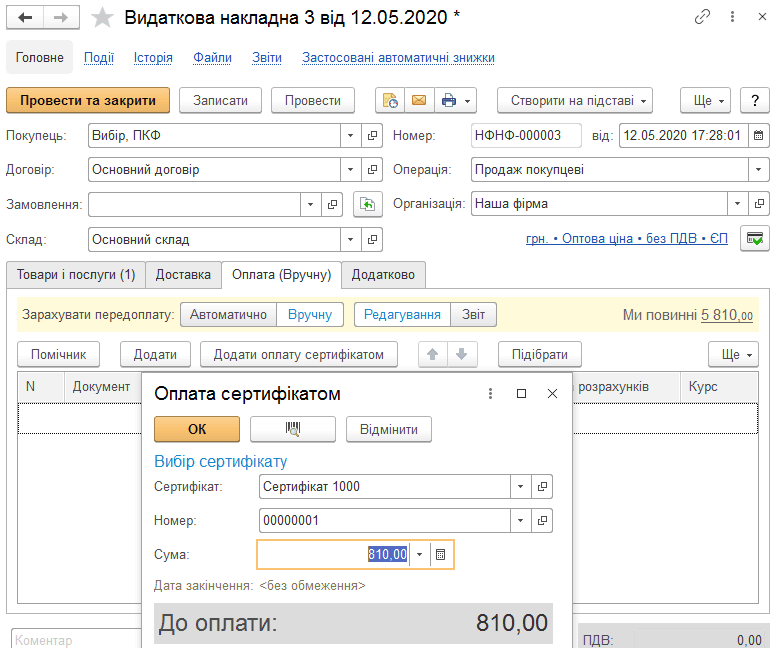The image size is (773, 648).
Task: Add document to favorites with star icon
Action: point(102,18)
